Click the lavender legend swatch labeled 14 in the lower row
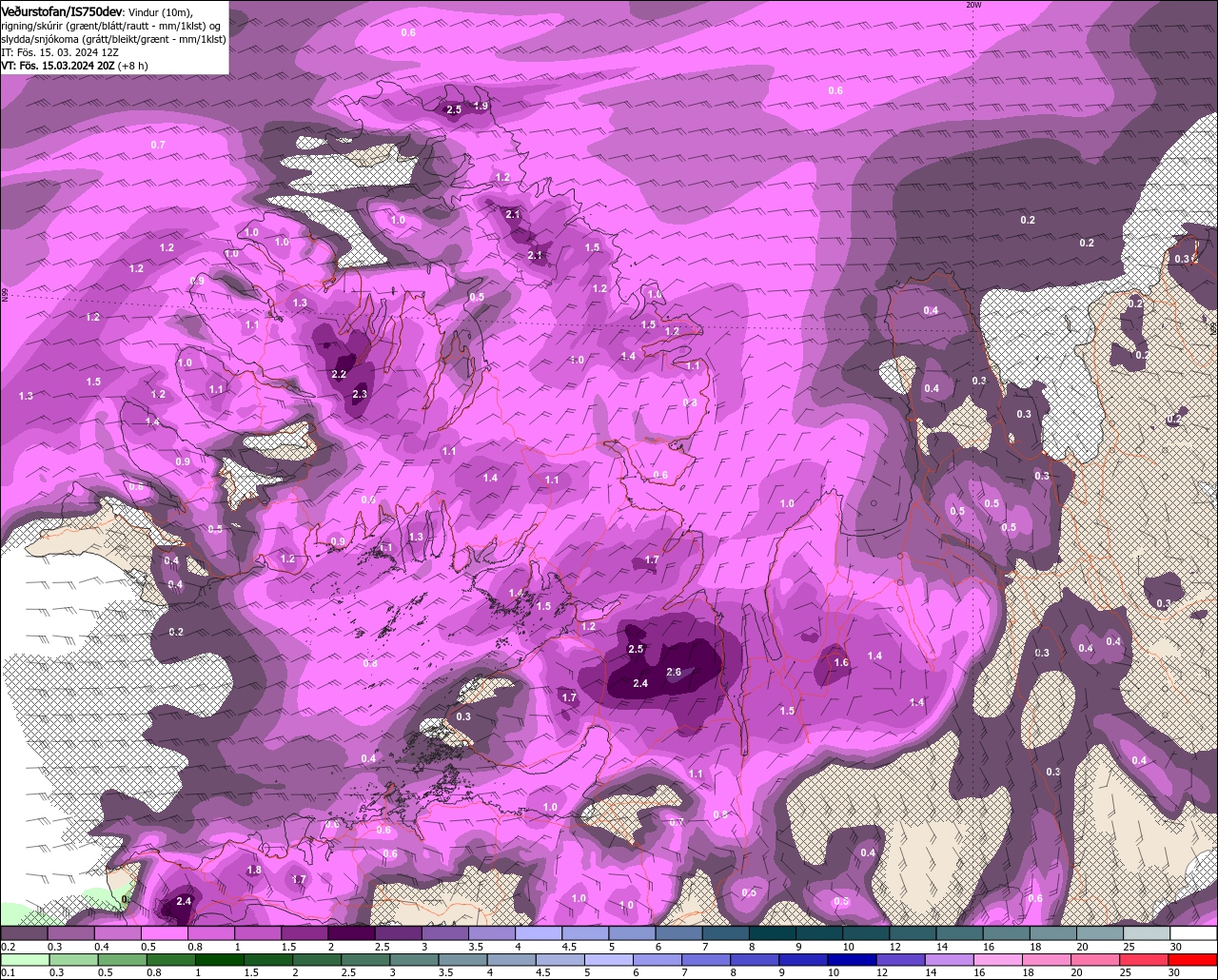Viewport: 1218px width, 980px height. 951,959
